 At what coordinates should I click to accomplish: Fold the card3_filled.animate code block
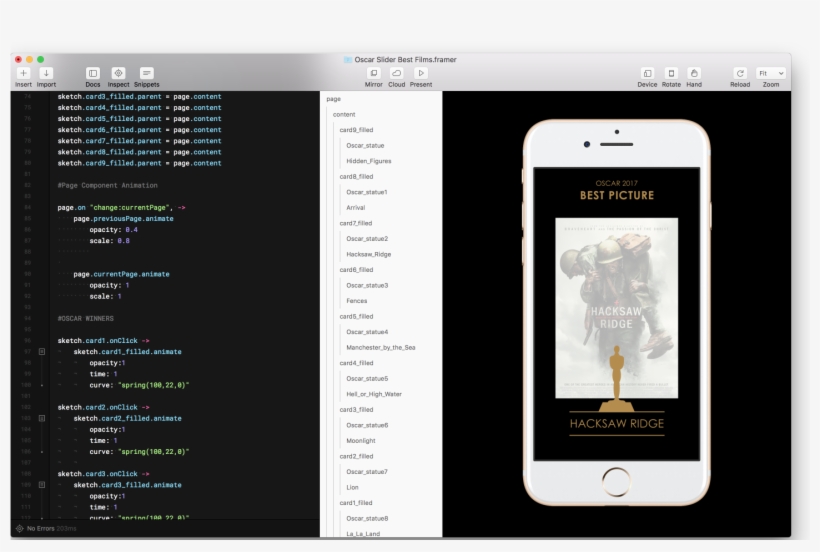(x=42, y=485)
